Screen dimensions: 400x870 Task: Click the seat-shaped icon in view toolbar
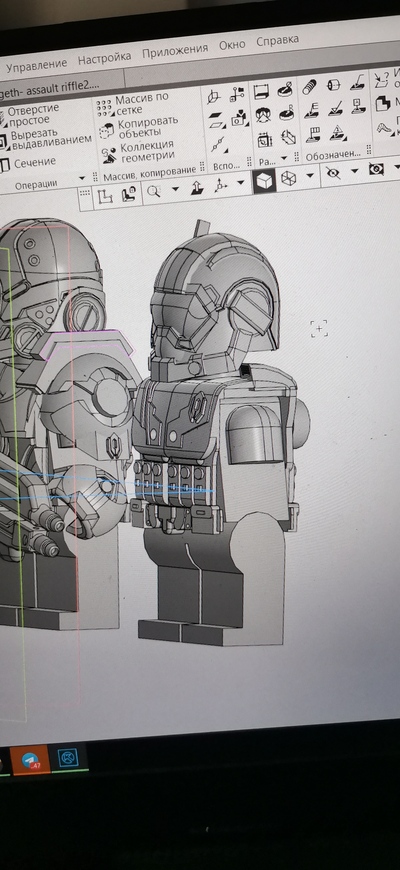(x=129, y=194)
